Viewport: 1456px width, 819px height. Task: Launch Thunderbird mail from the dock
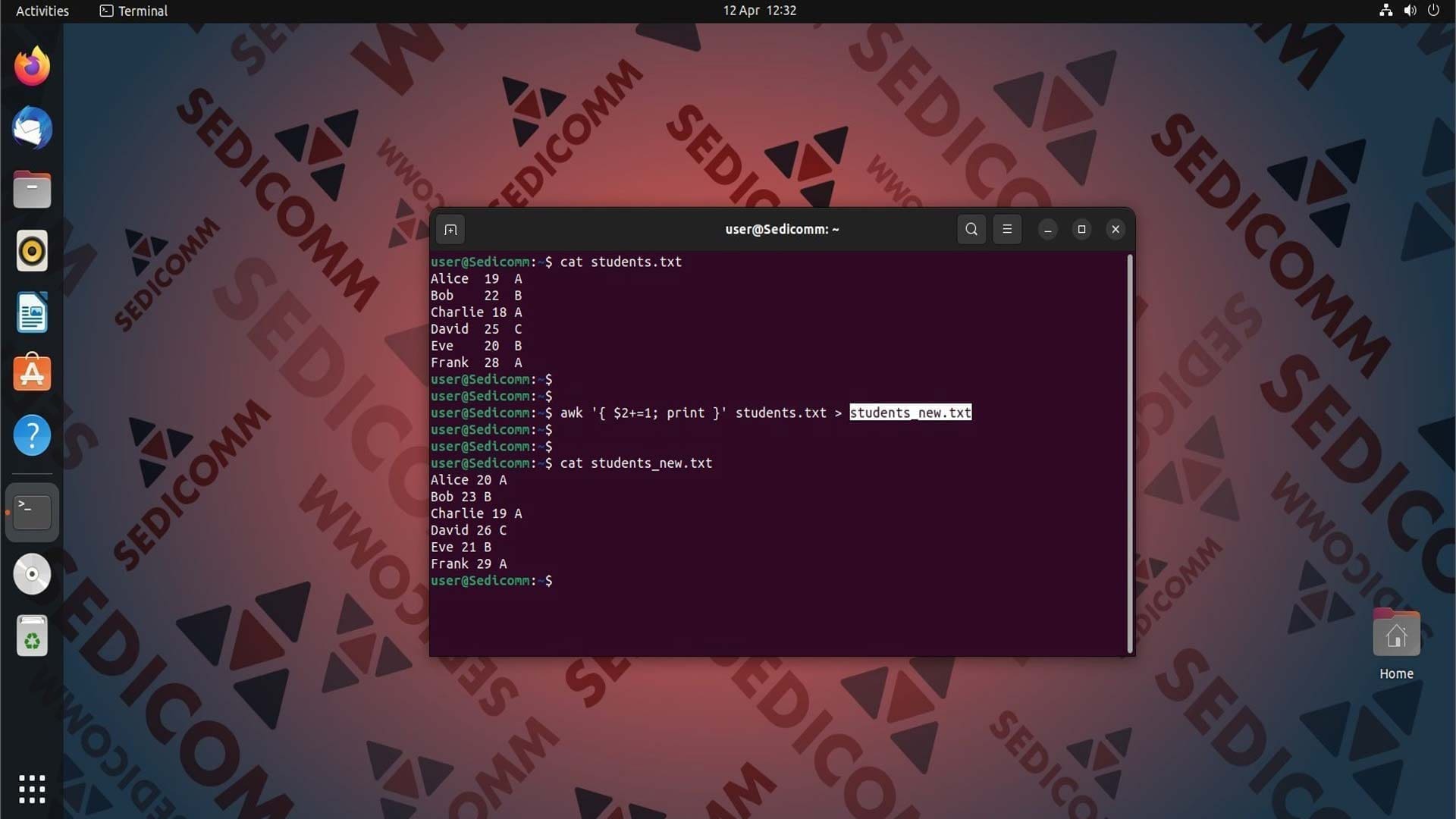(32, 127)
